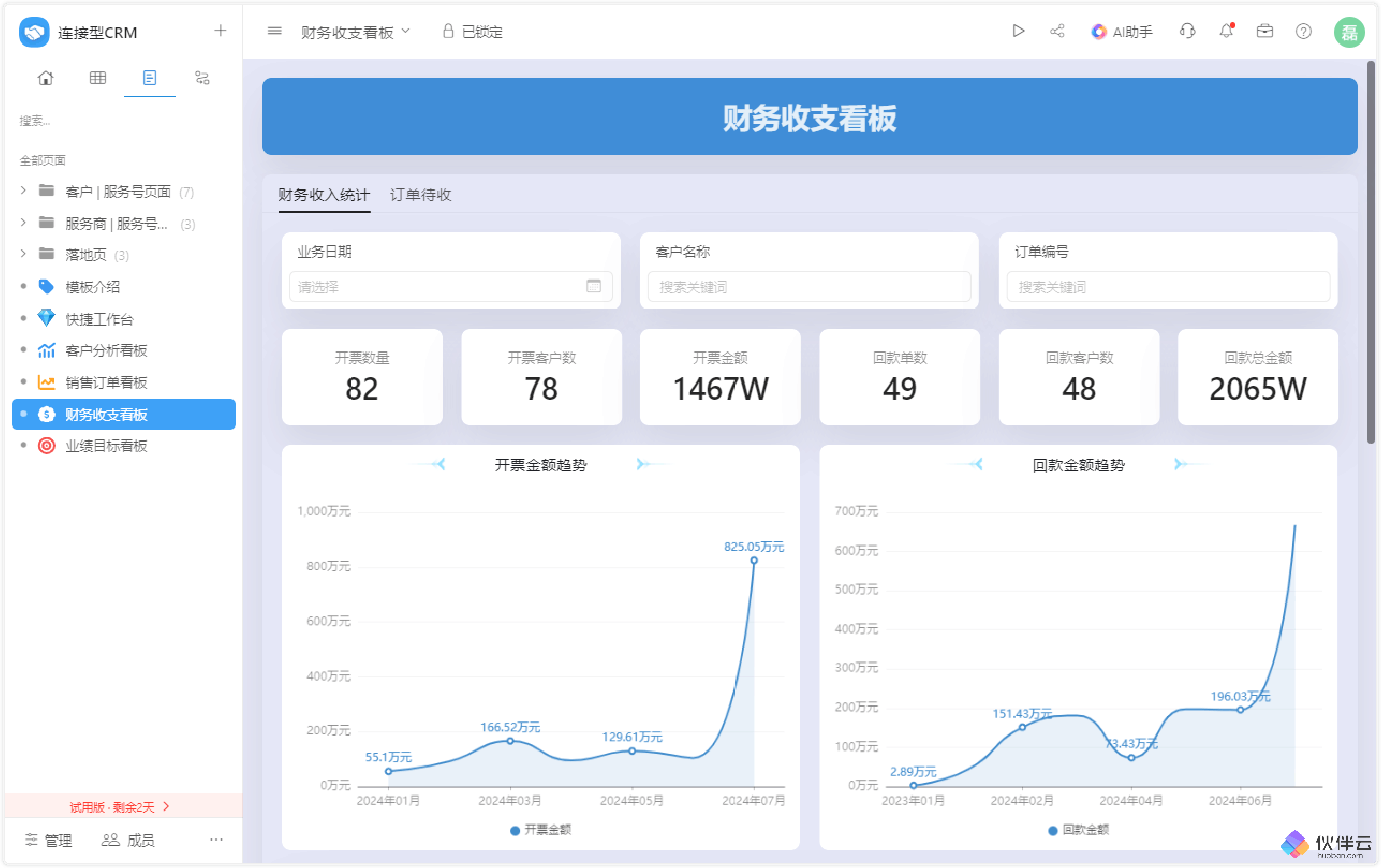Open the workflow icon tab in sidebar
The image size is (1381, 868).
tap(202, 78)
